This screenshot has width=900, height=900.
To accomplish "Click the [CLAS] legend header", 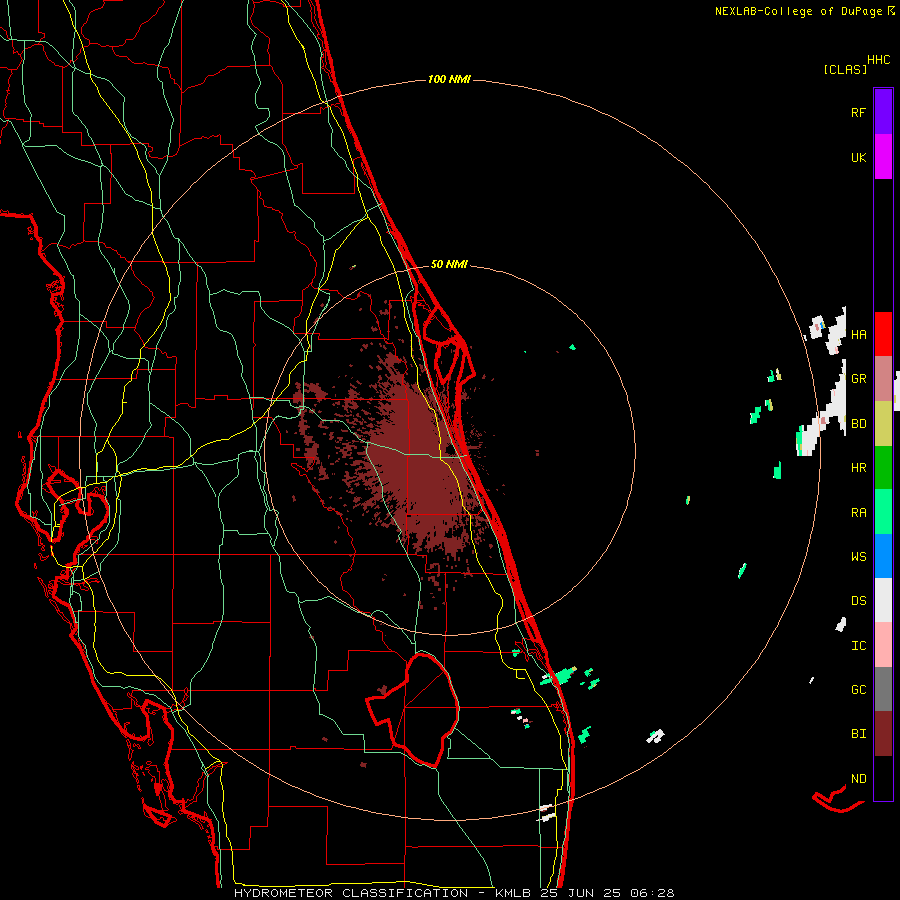I will (845, 69).
